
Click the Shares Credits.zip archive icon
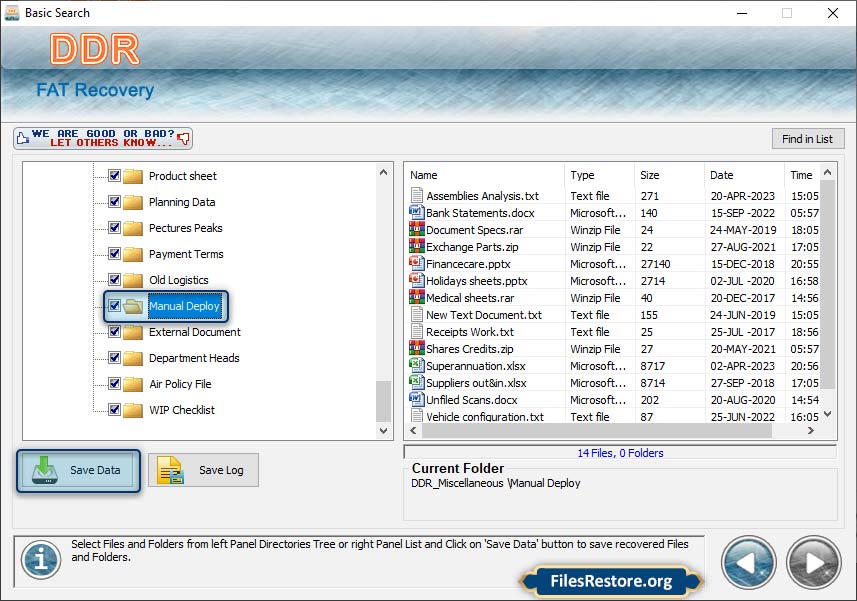coord(417,347)
